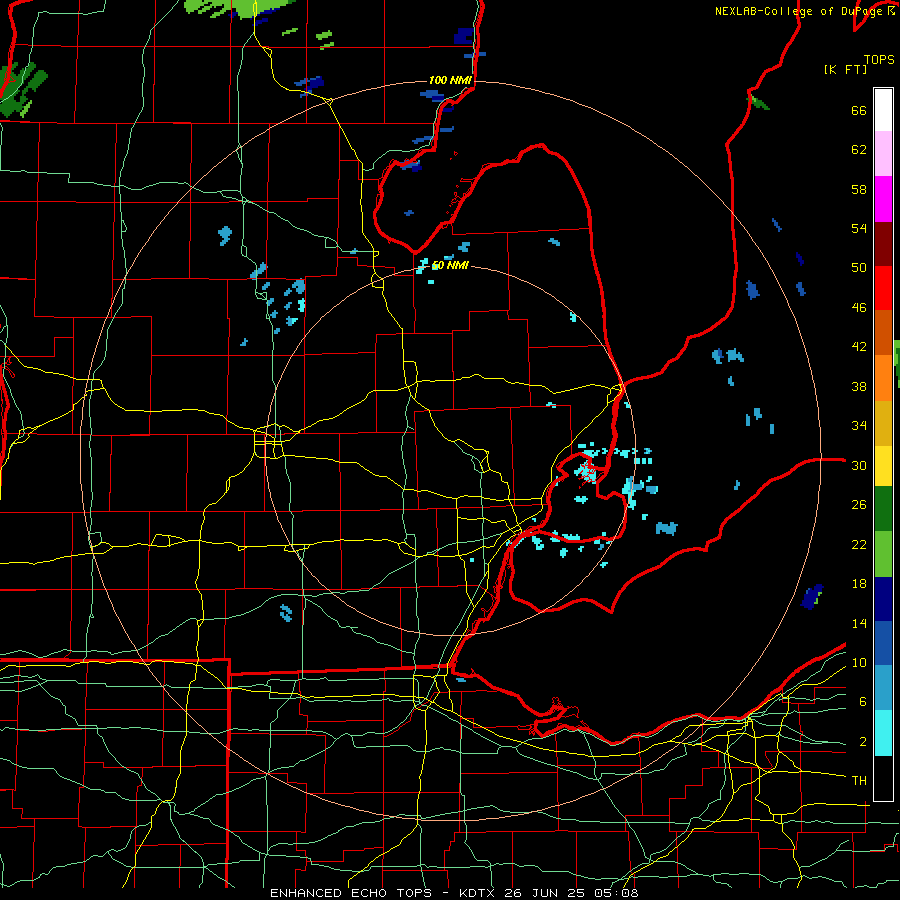Click the "05:08" timestamp in caption
Viewport: 900px width, 900px height.
coord(617,893)
